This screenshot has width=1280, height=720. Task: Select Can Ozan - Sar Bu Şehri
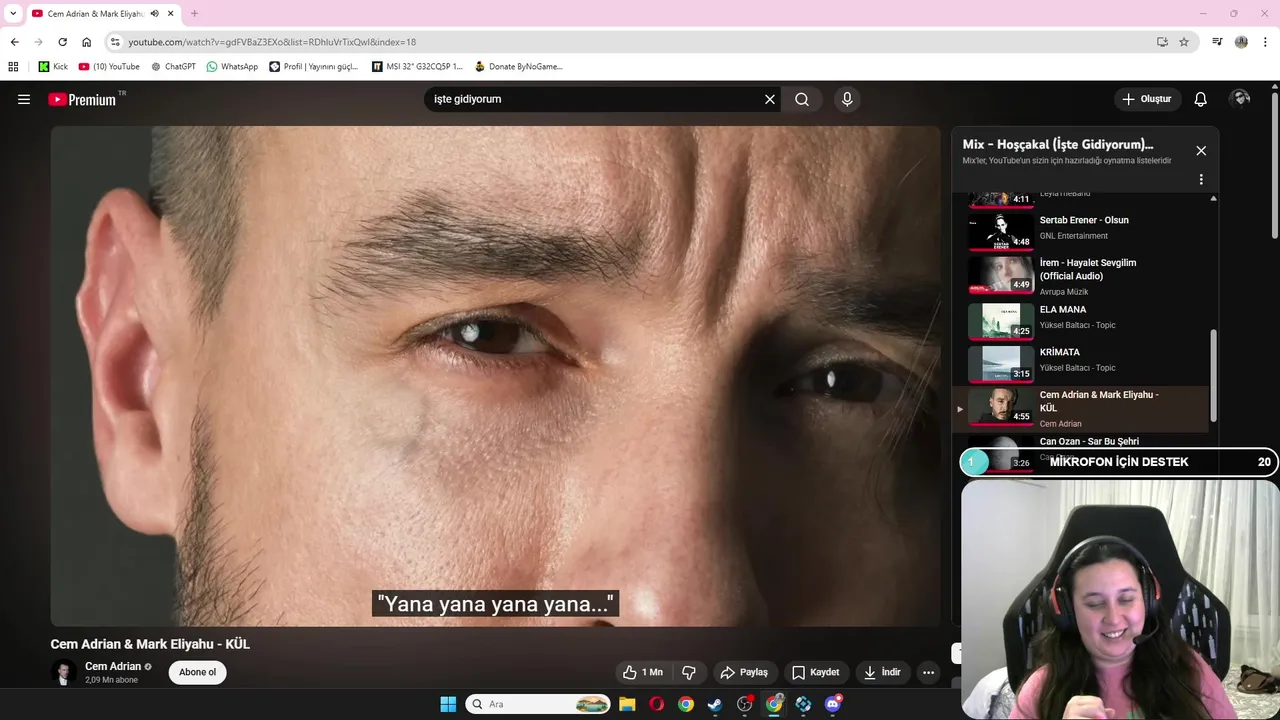(x=1088, y=442)
